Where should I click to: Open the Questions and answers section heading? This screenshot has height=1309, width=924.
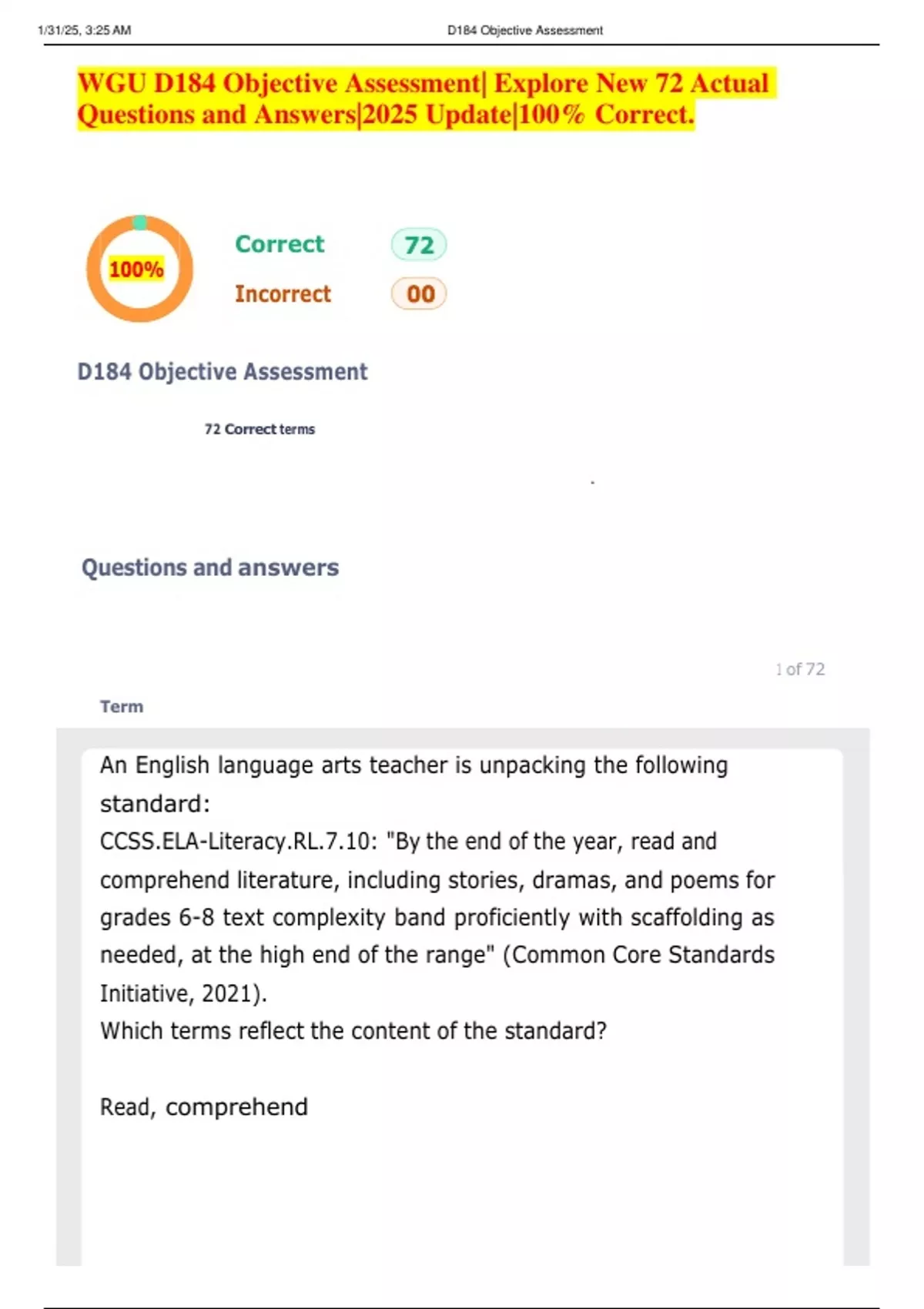[x=210, y=567]
